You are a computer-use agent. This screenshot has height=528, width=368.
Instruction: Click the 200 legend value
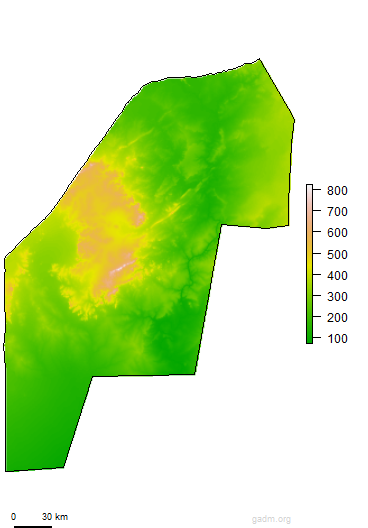[337, 318]
